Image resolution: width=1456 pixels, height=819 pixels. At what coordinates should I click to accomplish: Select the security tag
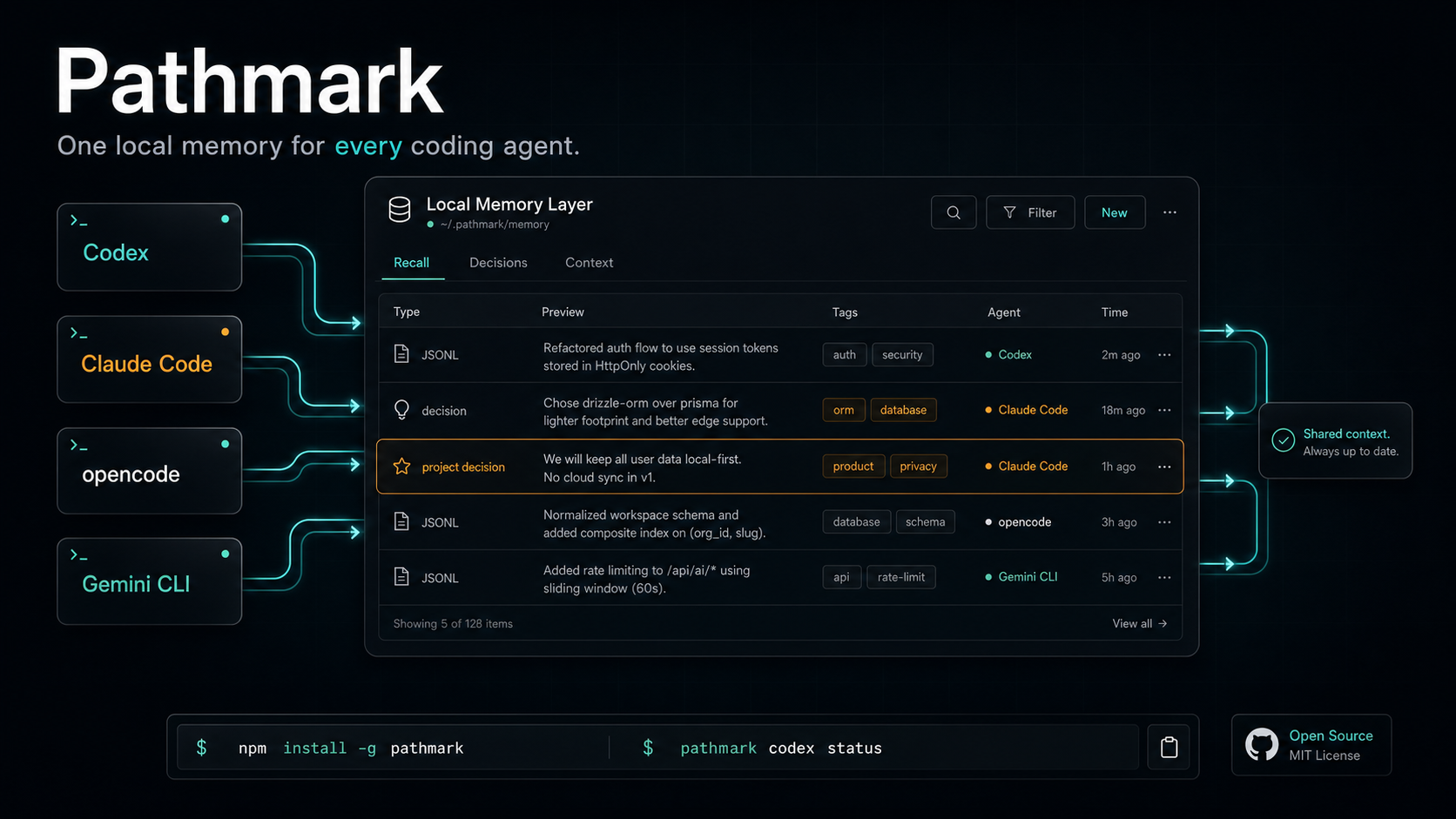coord(902,355)
